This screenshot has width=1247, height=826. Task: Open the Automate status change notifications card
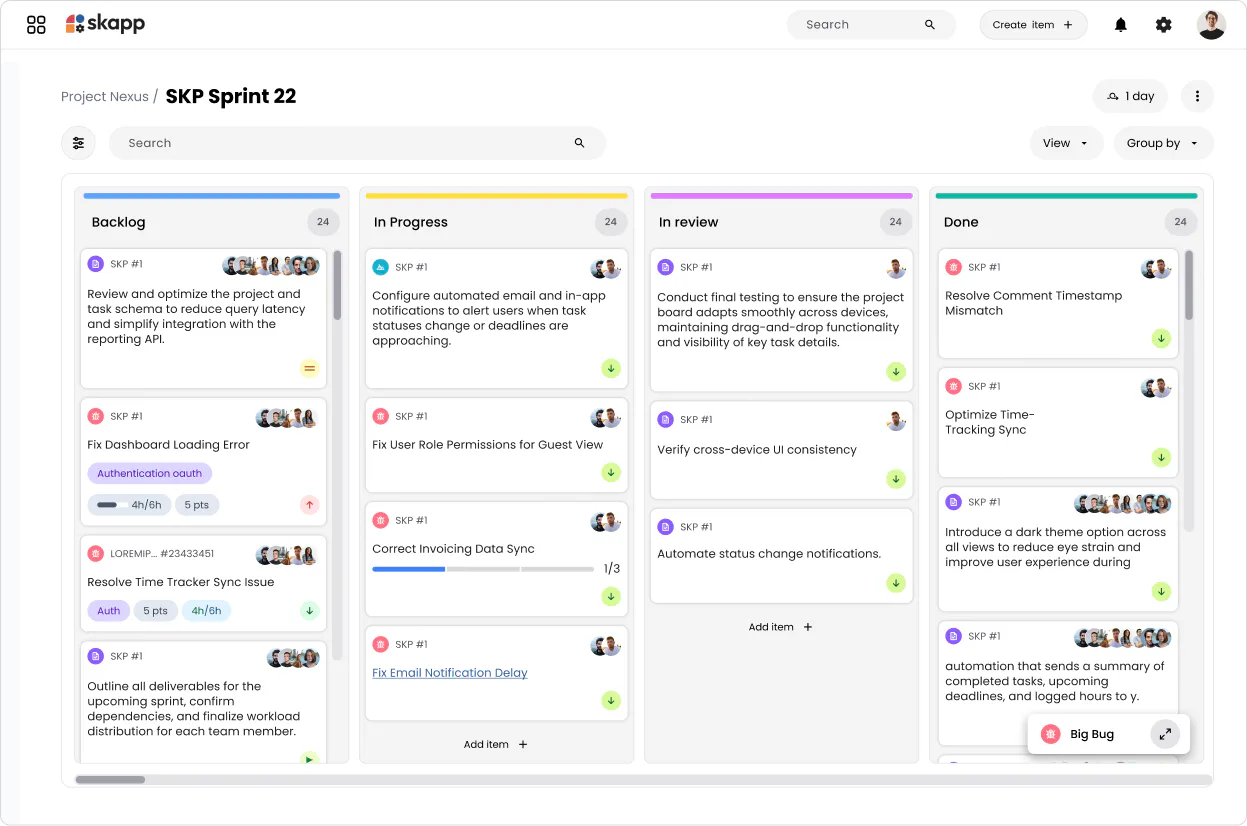[782, 556]
